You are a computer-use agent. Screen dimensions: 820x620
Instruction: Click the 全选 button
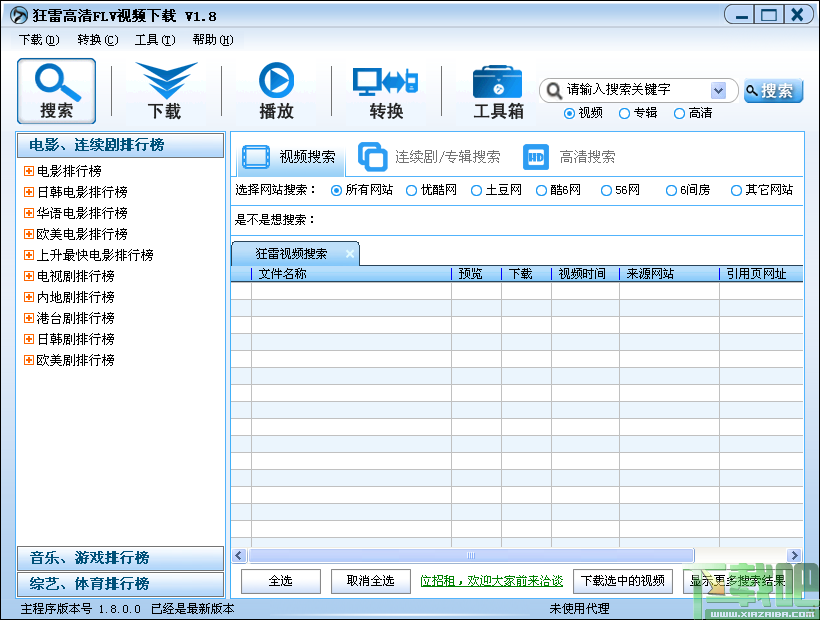coord(281,581)
